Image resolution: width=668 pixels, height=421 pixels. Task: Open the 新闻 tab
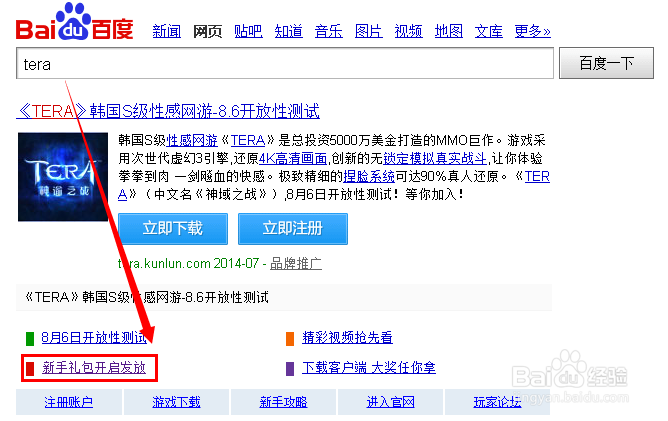coord(167,31)
